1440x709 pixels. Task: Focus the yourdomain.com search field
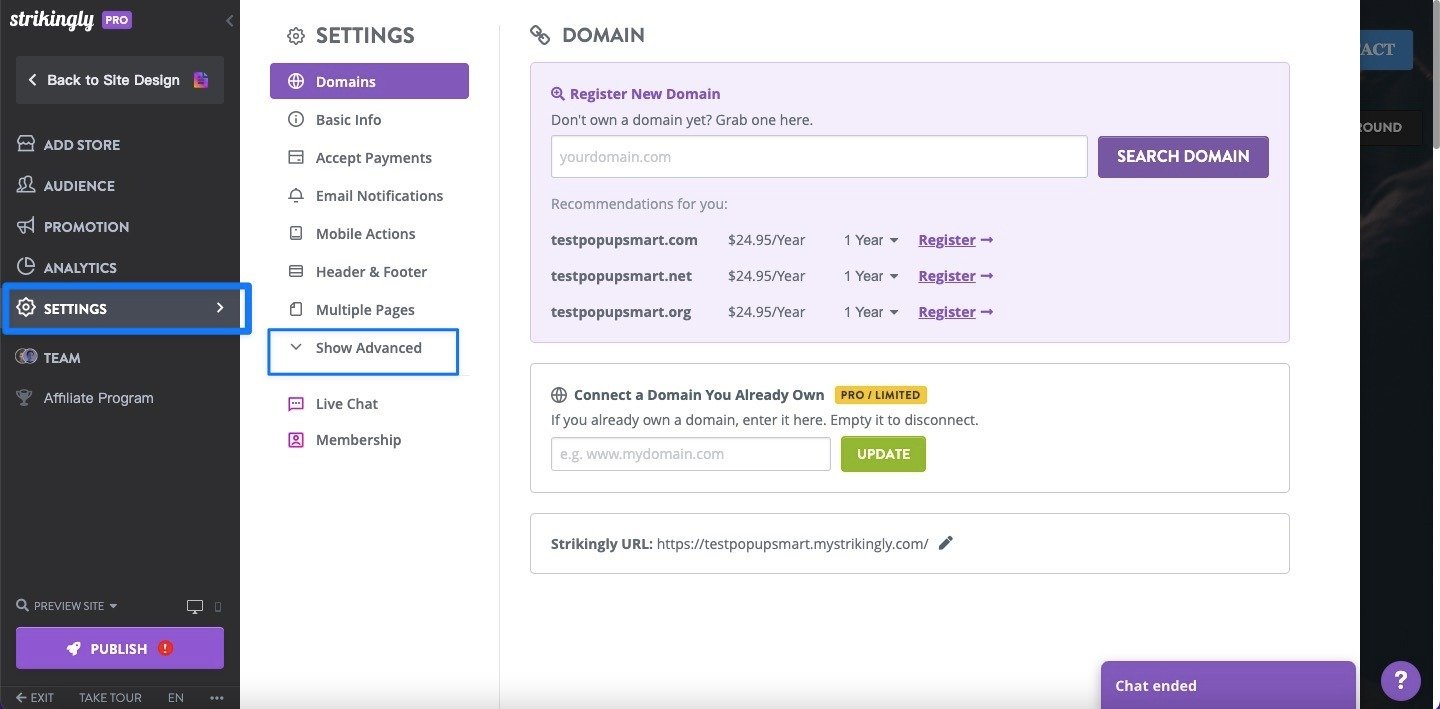tap(819, 157)
